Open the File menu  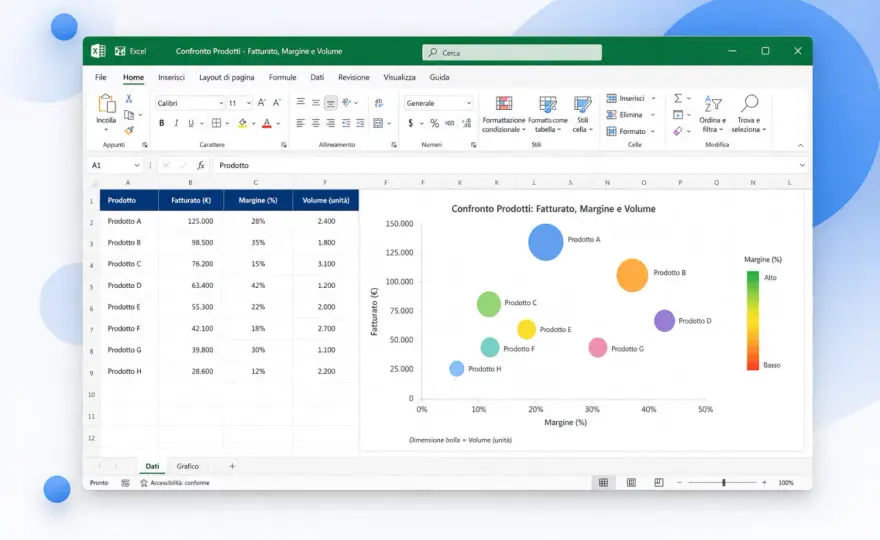(x=100, y=77)
